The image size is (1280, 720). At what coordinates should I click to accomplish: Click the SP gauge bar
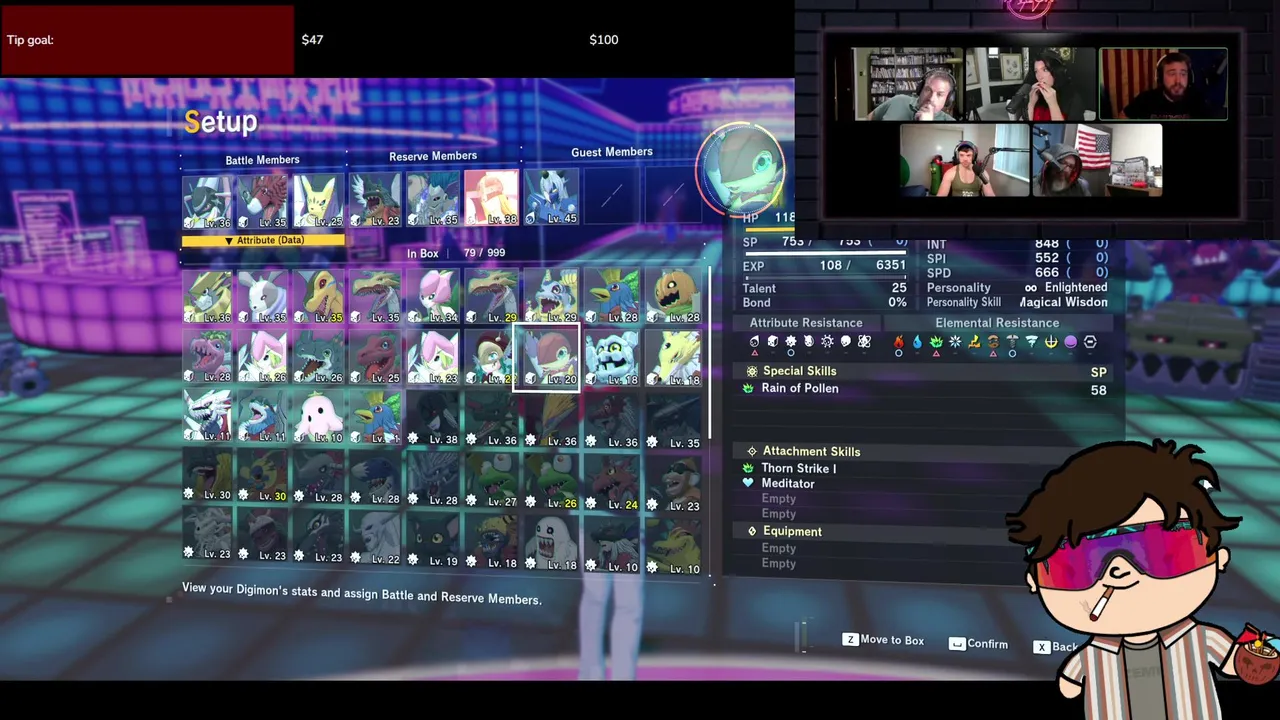pos(825,252)
